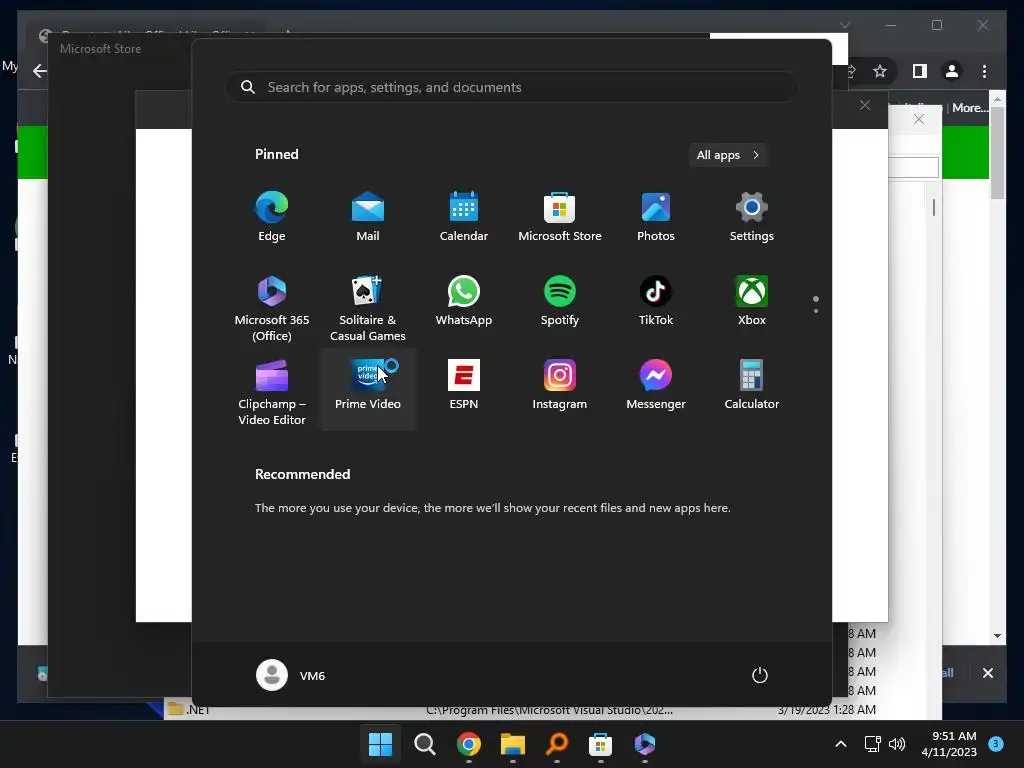Bookmark this page in Chrome
This screenshot has height=768, width=1024.
(x=880, y=71)
